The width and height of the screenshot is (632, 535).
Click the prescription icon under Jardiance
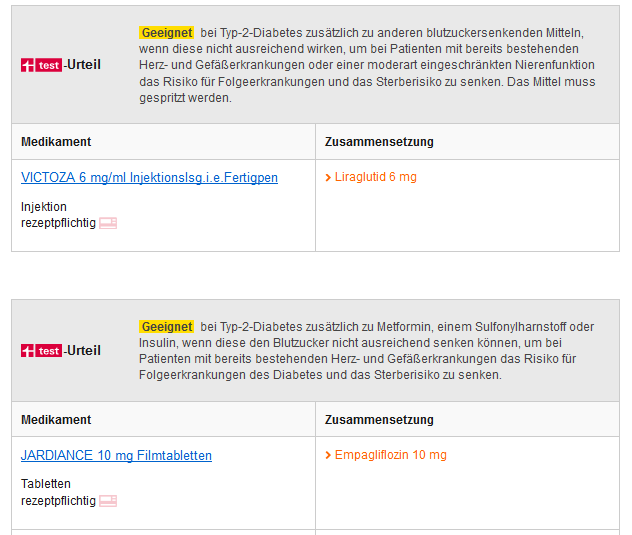(108, 501)
